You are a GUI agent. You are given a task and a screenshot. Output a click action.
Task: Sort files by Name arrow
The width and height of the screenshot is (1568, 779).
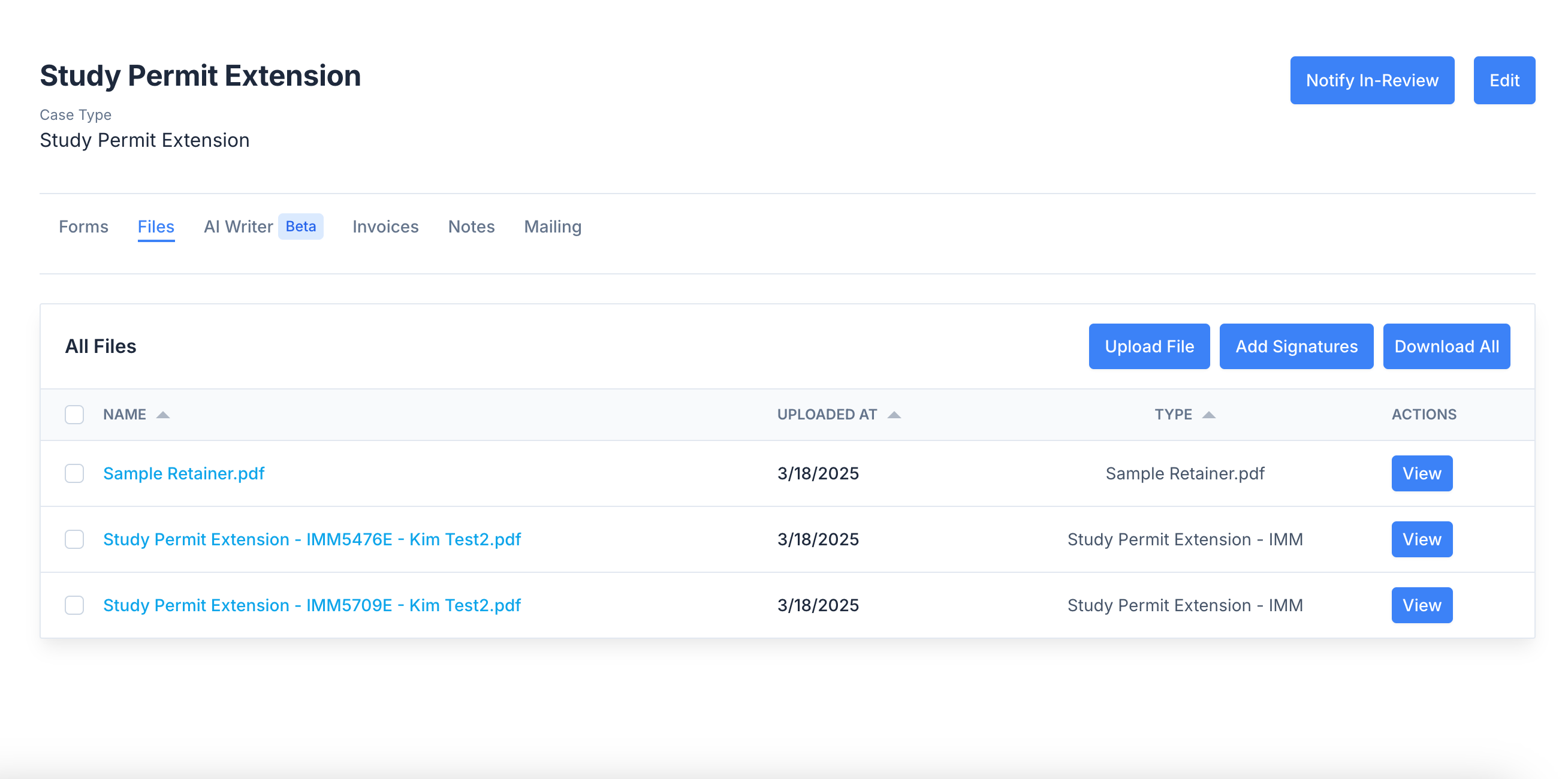[x=162, y=415]
